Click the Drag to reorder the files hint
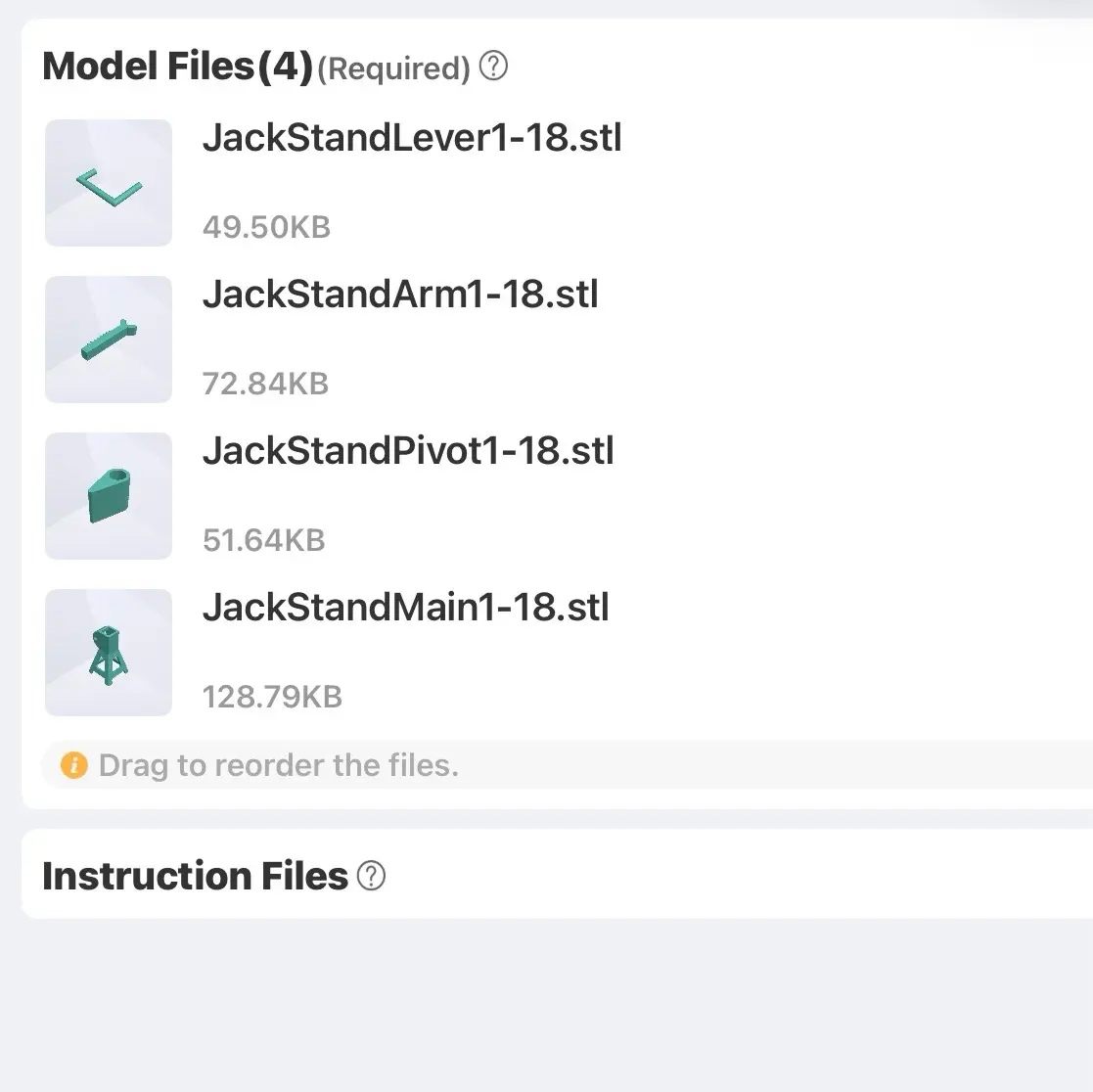 (x=279, y=765)
